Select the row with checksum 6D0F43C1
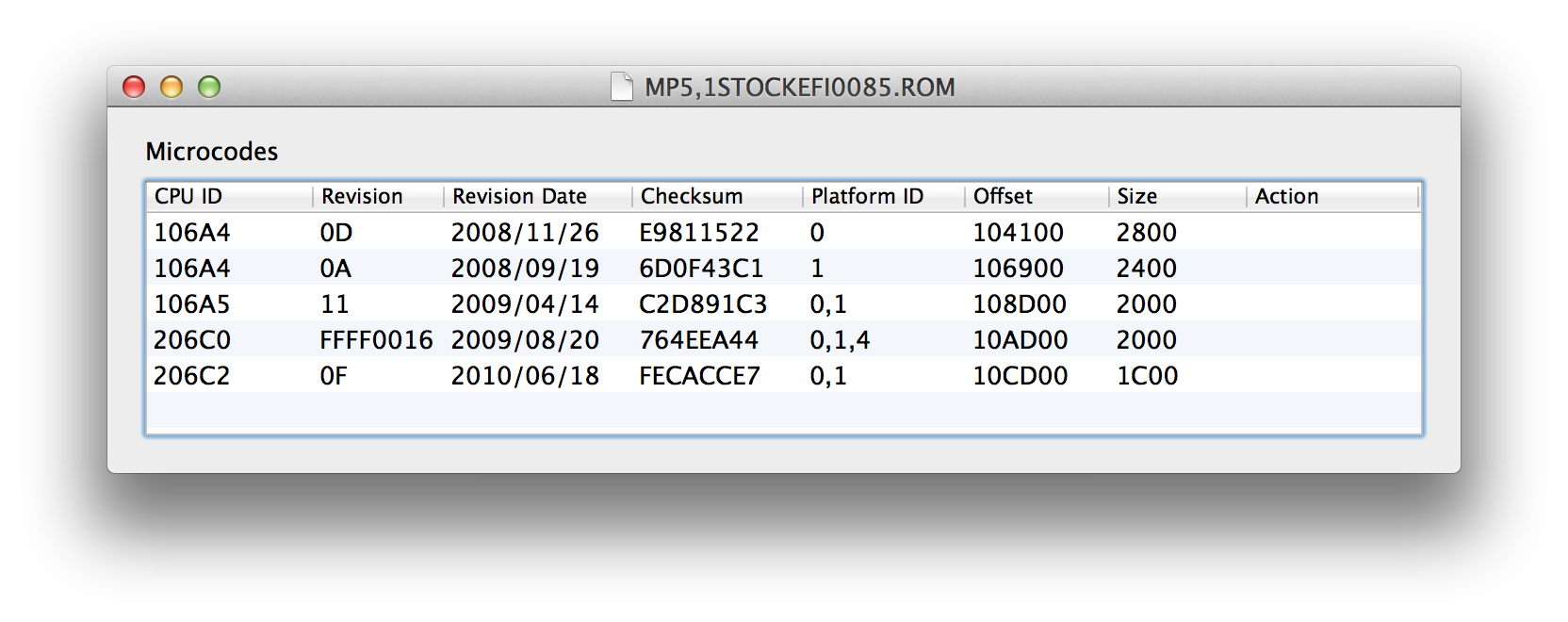This screenshot has width=1568, height=622. tap(783, 268)
